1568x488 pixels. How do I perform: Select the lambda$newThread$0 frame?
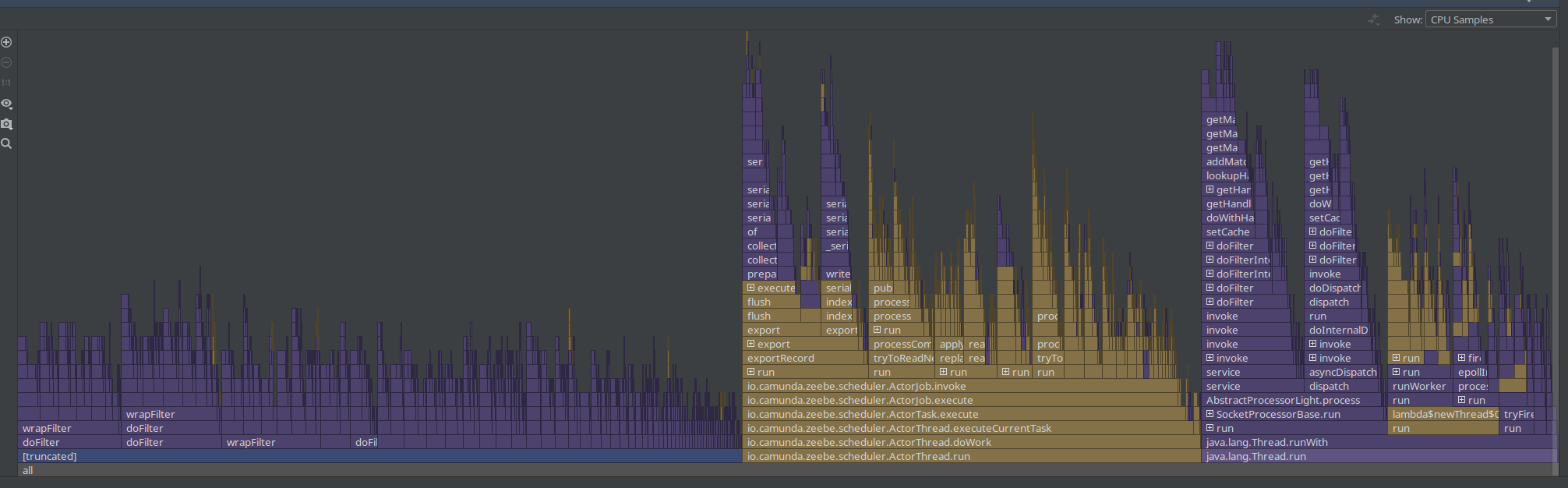coord(1443,414)
